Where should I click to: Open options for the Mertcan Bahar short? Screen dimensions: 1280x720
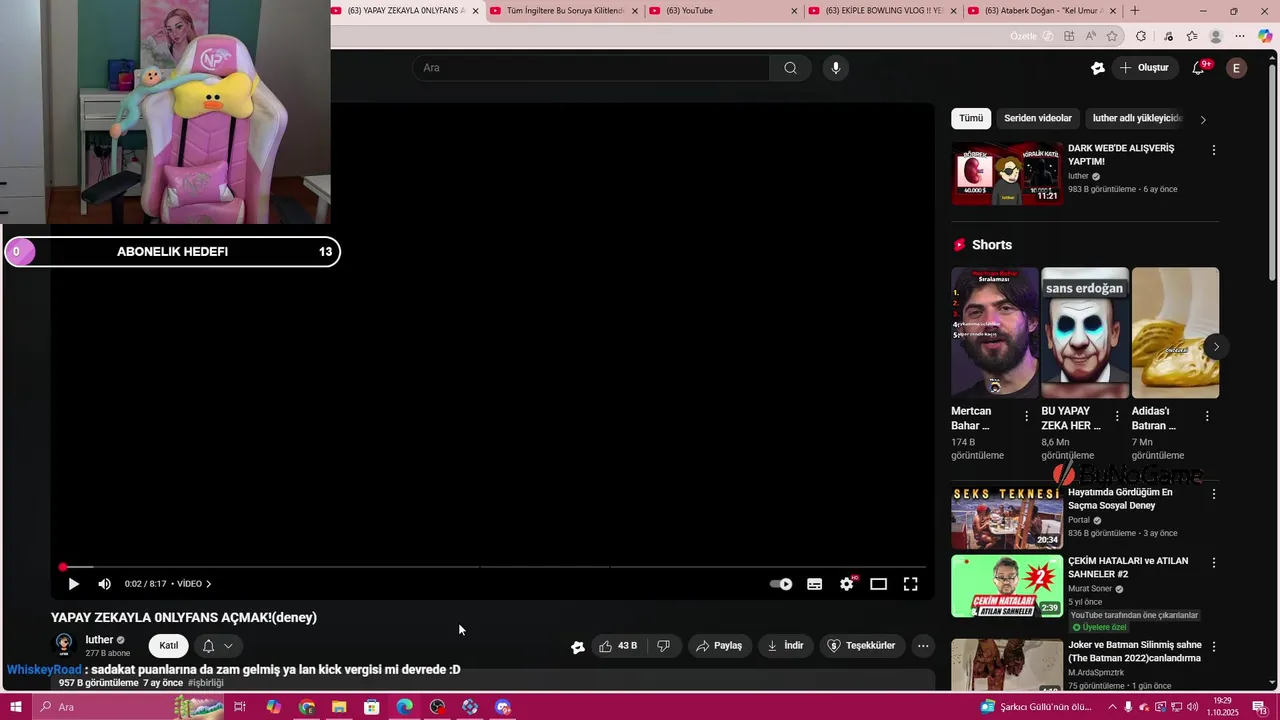pyautogui.click(x=1026, y=416)
